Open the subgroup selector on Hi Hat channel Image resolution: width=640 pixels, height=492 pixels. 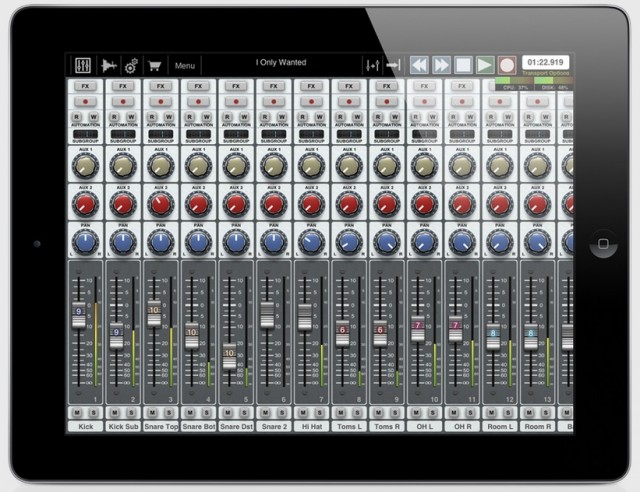(x=311, y=134)
